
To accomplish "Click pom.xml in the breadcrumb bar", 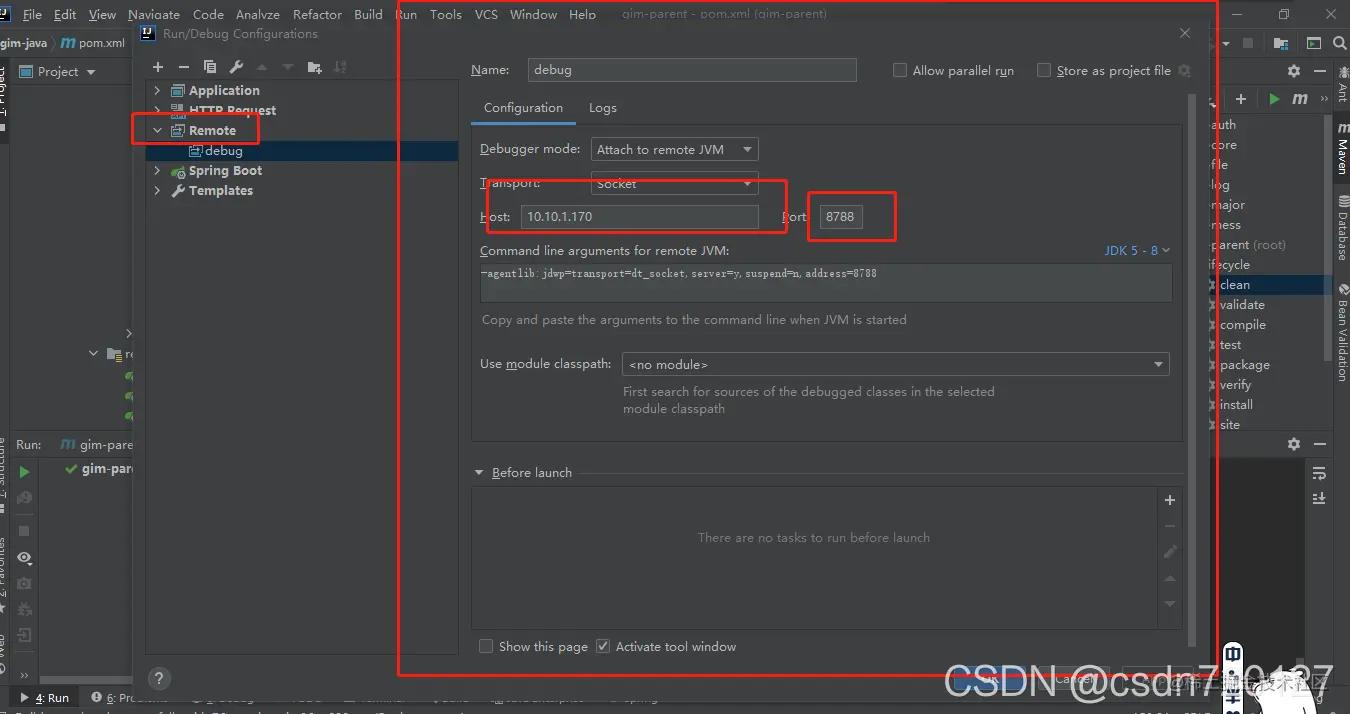I will 93,43.
